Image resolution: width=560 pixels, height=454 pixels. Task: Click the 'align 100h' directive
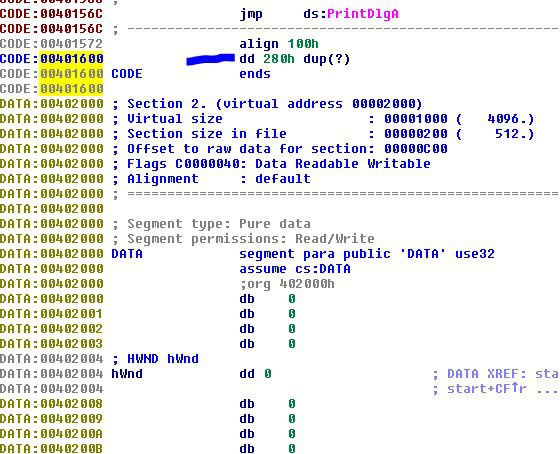coord(279,44)
